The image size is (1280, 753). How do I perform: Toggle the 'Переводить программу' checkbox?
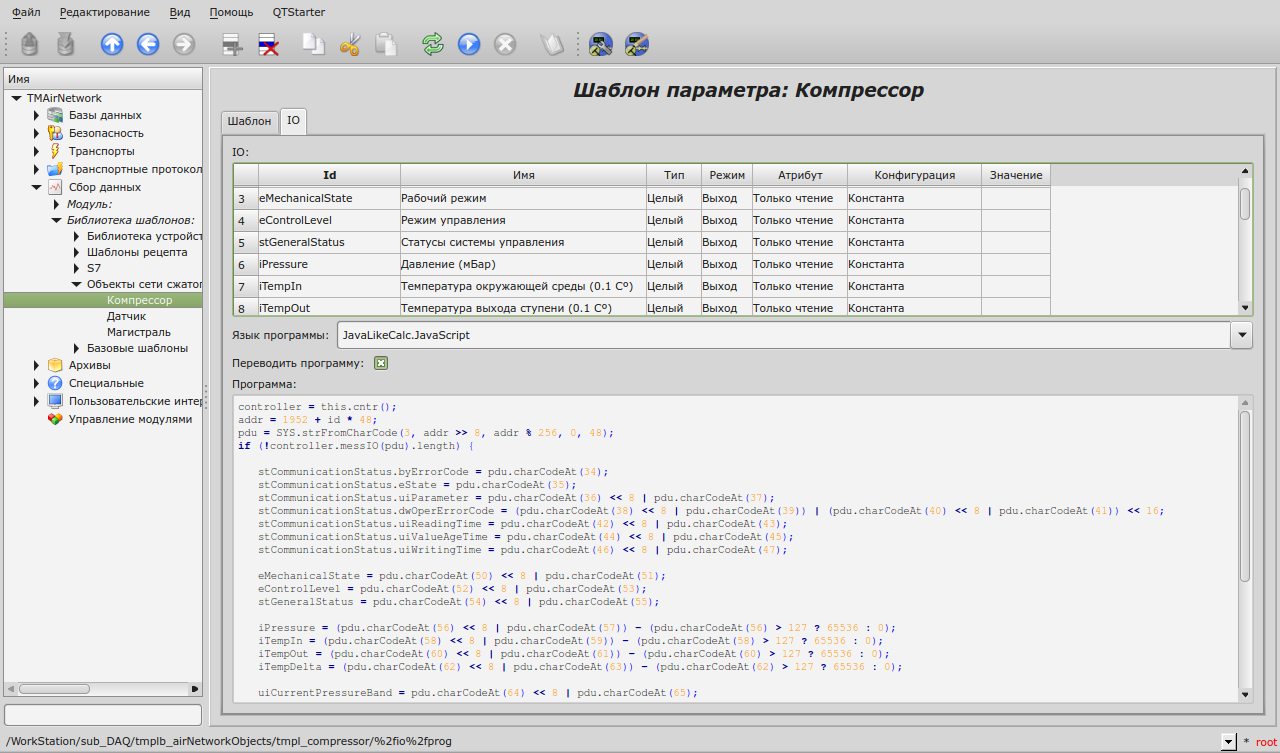(x=381, y=363)
